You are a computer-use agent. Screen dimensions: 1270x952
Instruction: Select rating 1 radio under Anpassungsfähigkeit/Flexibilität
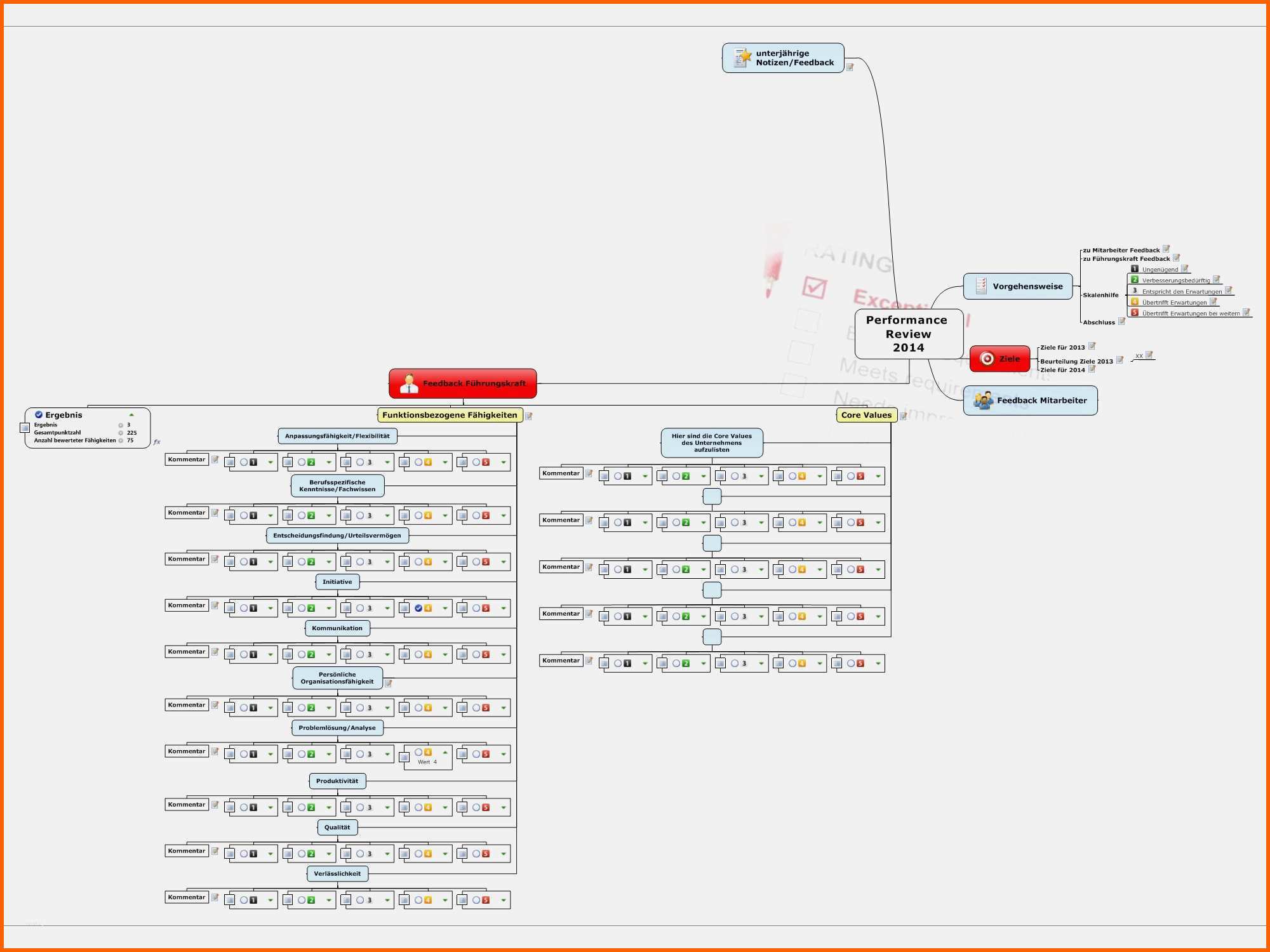coord(244,462)
